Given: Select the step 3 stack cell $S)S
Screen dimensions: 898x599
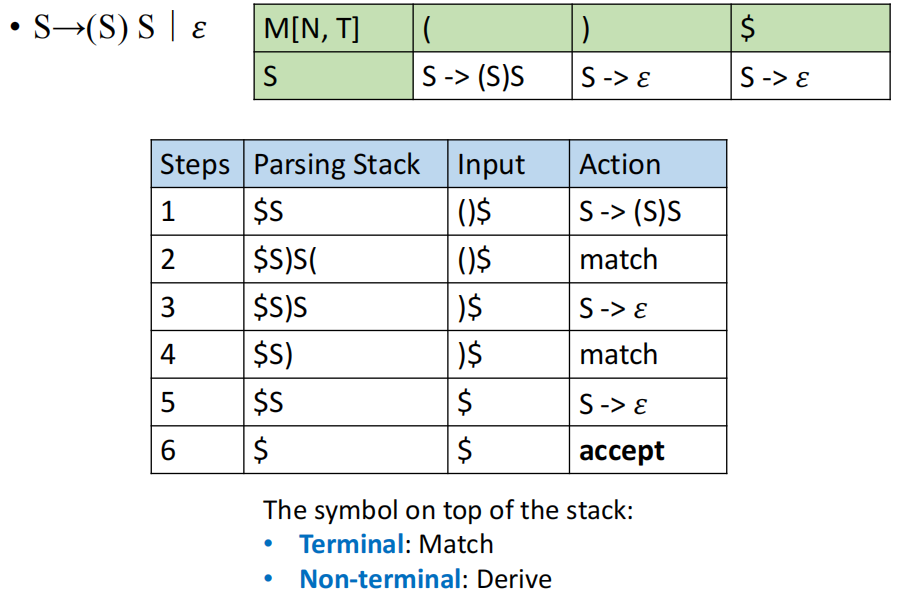Looking at the screenshot, I should (281, 307).
